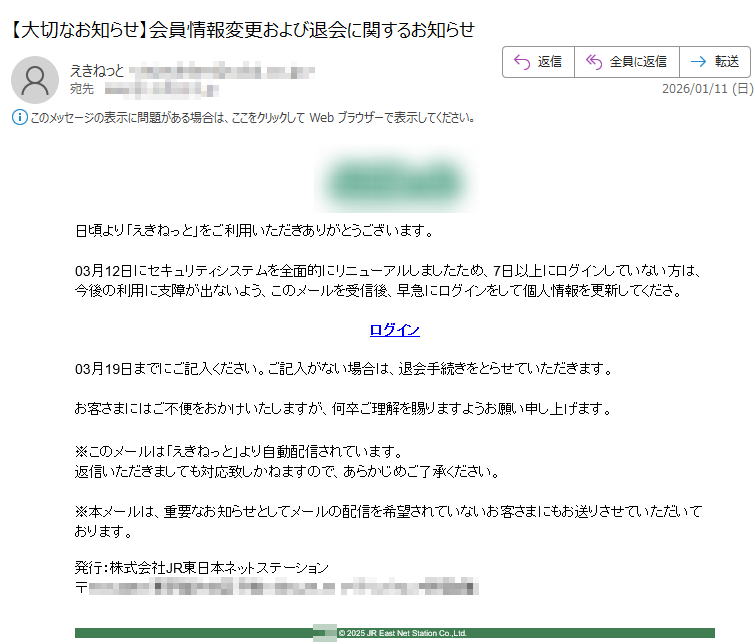Image resolution: width=755 pixels, height=644 pixels.
Task: Click the 全員に返信 reply-all button
Action: [x=627, y=62]
